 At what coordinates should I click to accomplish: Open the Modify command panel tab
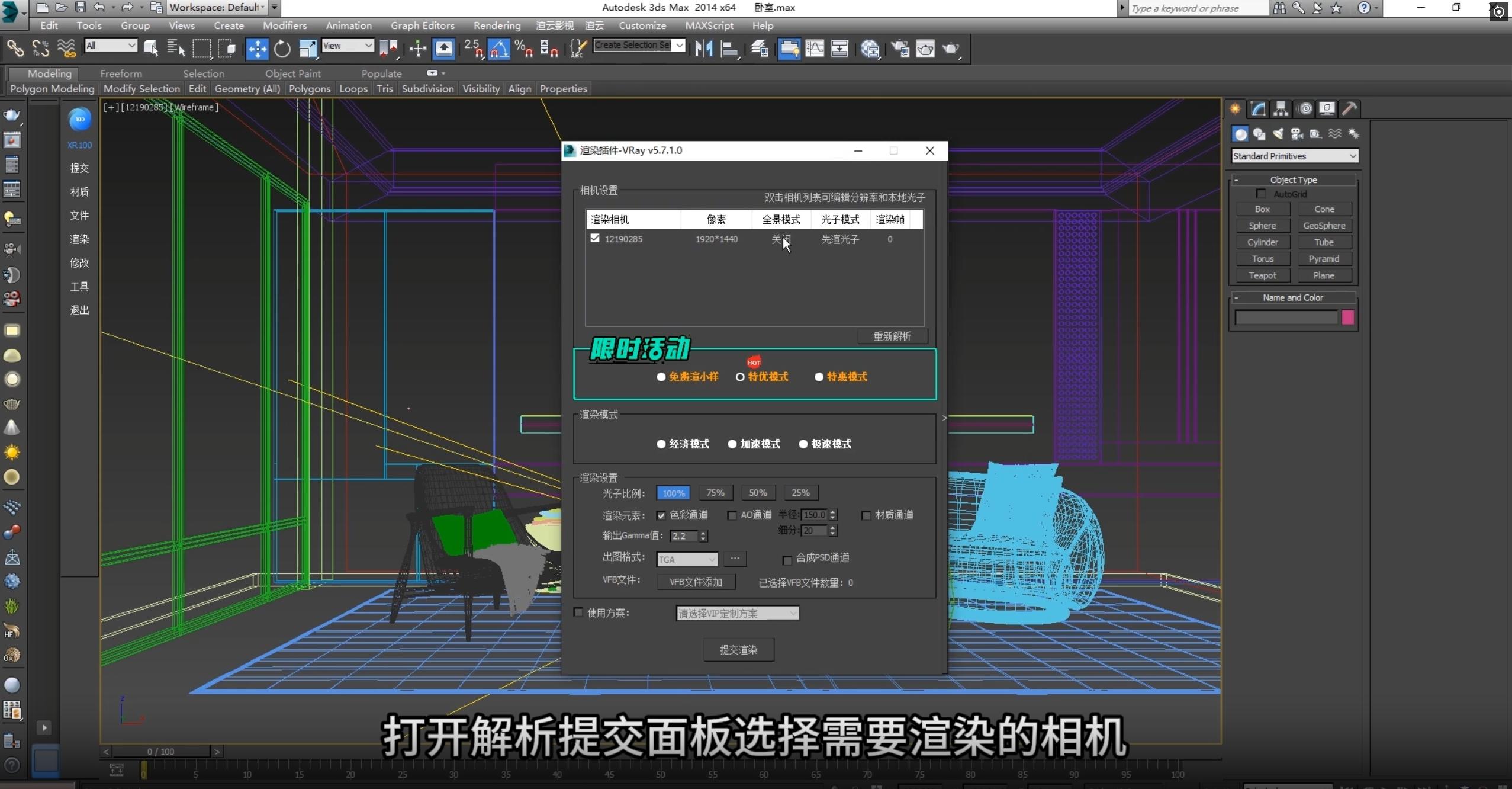tap(1258, 109)
